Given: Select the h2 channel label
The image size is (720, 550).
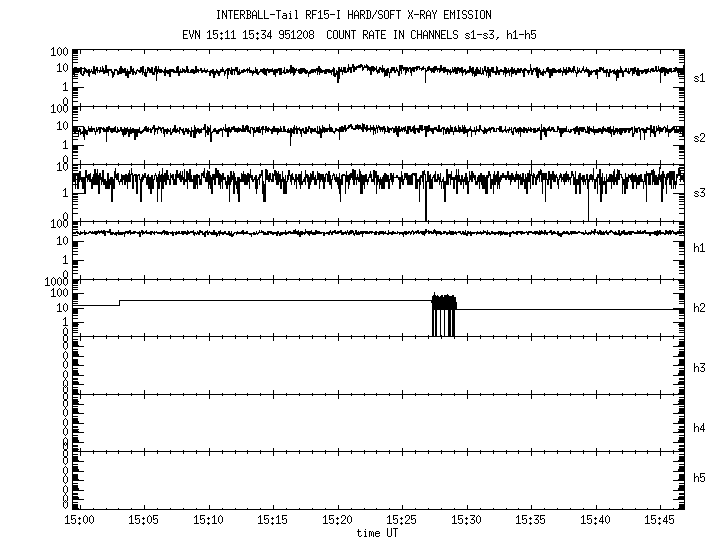Looking at the screenshot, I should coord(700,308).
